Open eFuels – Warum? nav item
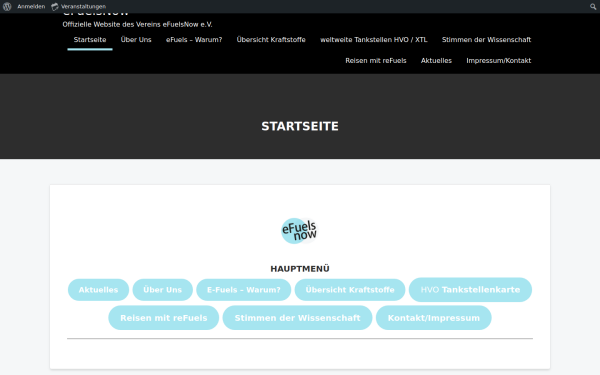The height and width of the screenshot is (375, 600). click(194, 40)
